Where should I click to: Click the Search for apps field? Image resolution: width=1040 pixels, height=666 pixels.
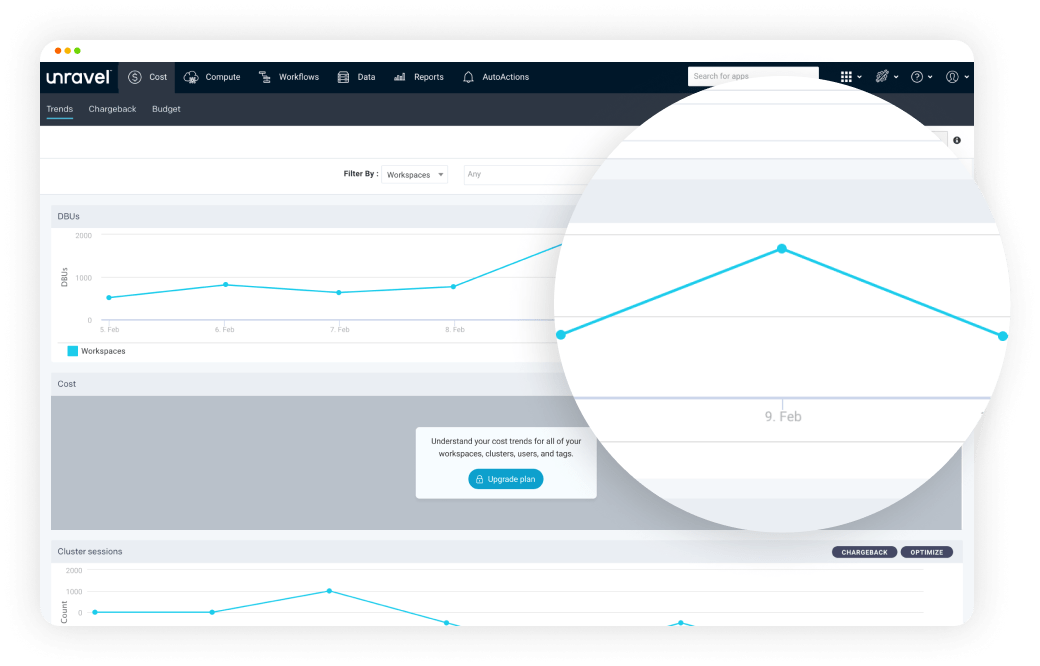(753, 76)
